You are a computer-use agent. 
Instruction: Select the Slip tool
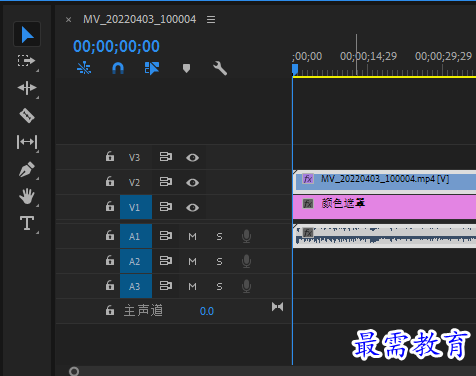coord(27,142)
